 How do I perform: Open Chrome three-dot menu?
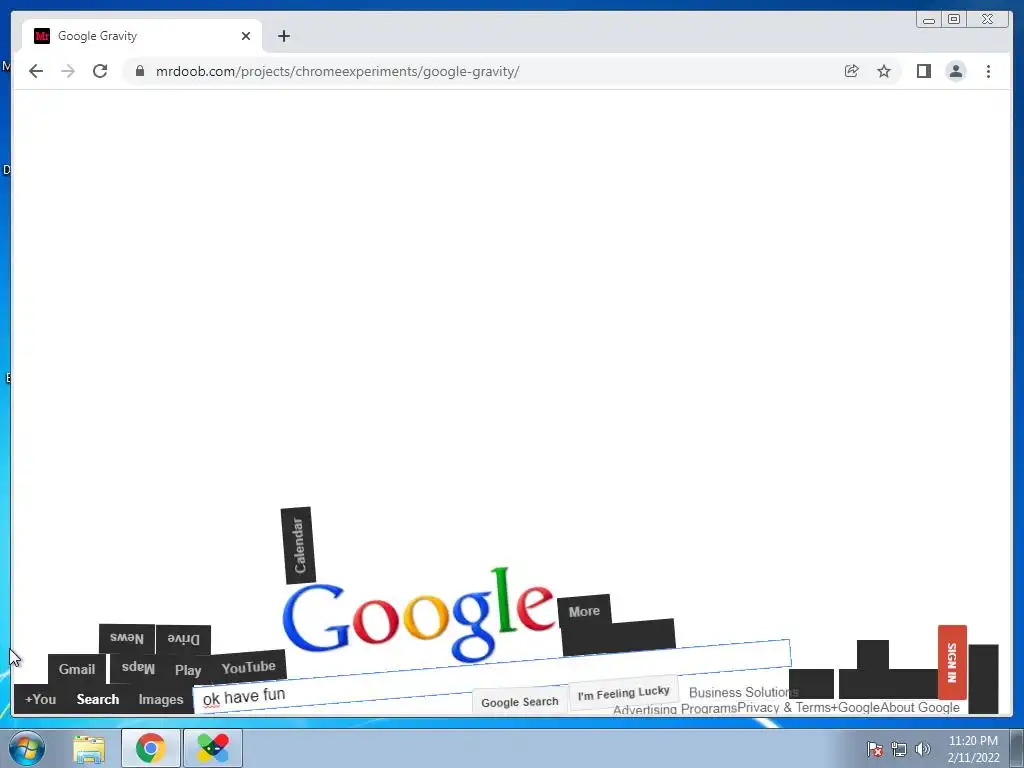[988, 71]
